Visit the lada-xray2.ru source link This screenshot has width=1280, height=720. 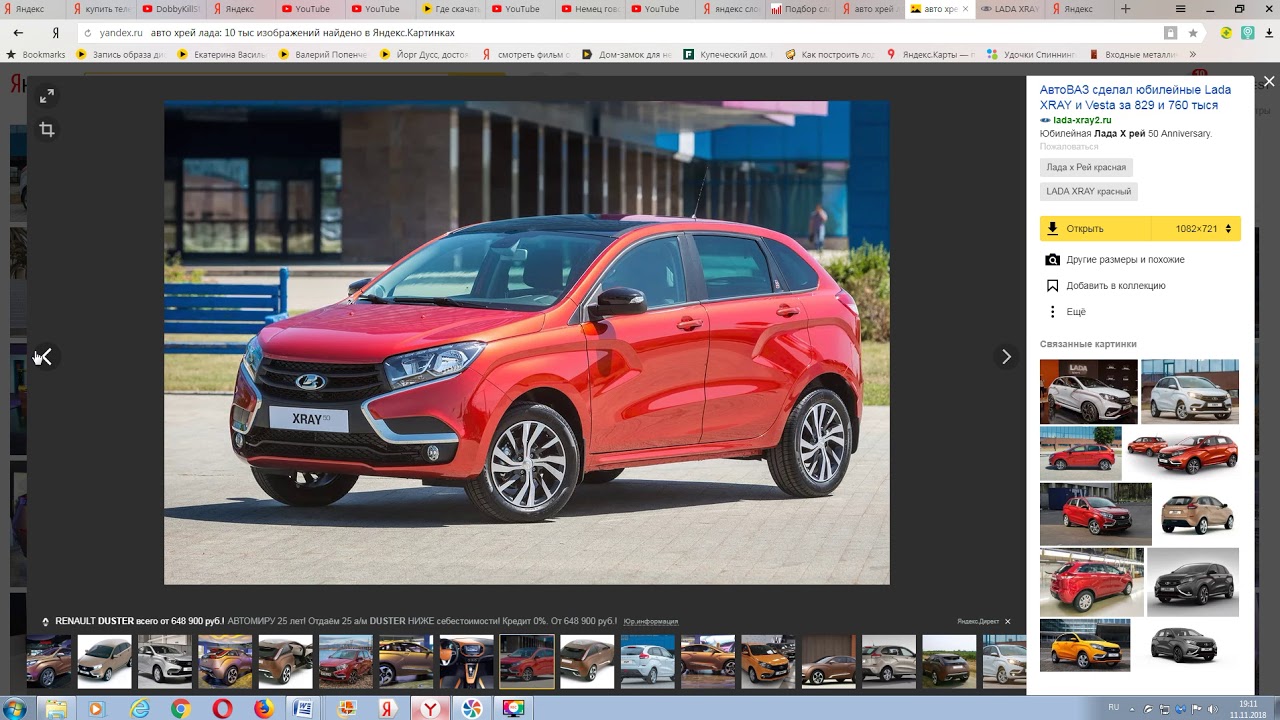pos(1081,120)
